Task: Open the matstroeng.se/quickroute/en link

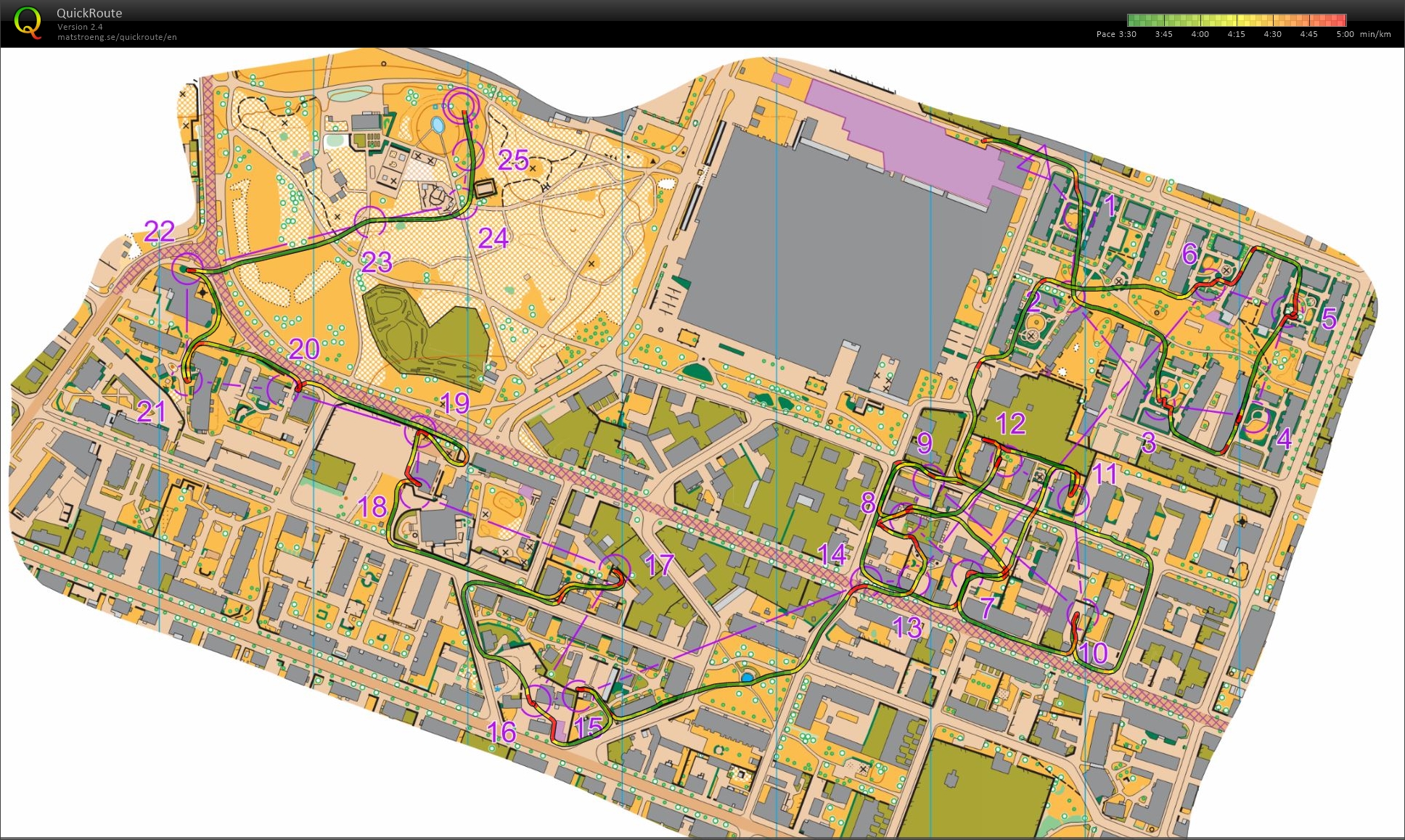Action: [117, 37]
